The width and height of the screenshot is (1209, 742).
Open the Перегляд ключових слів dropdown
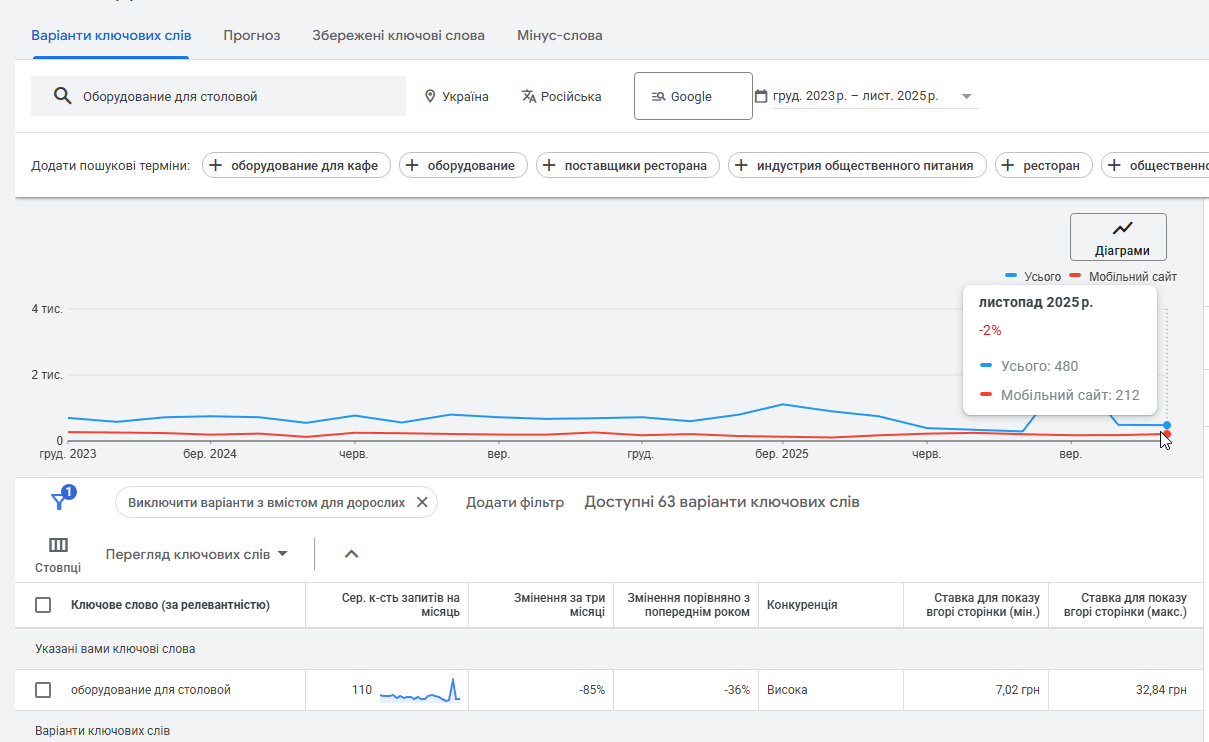tap(197, 554)
